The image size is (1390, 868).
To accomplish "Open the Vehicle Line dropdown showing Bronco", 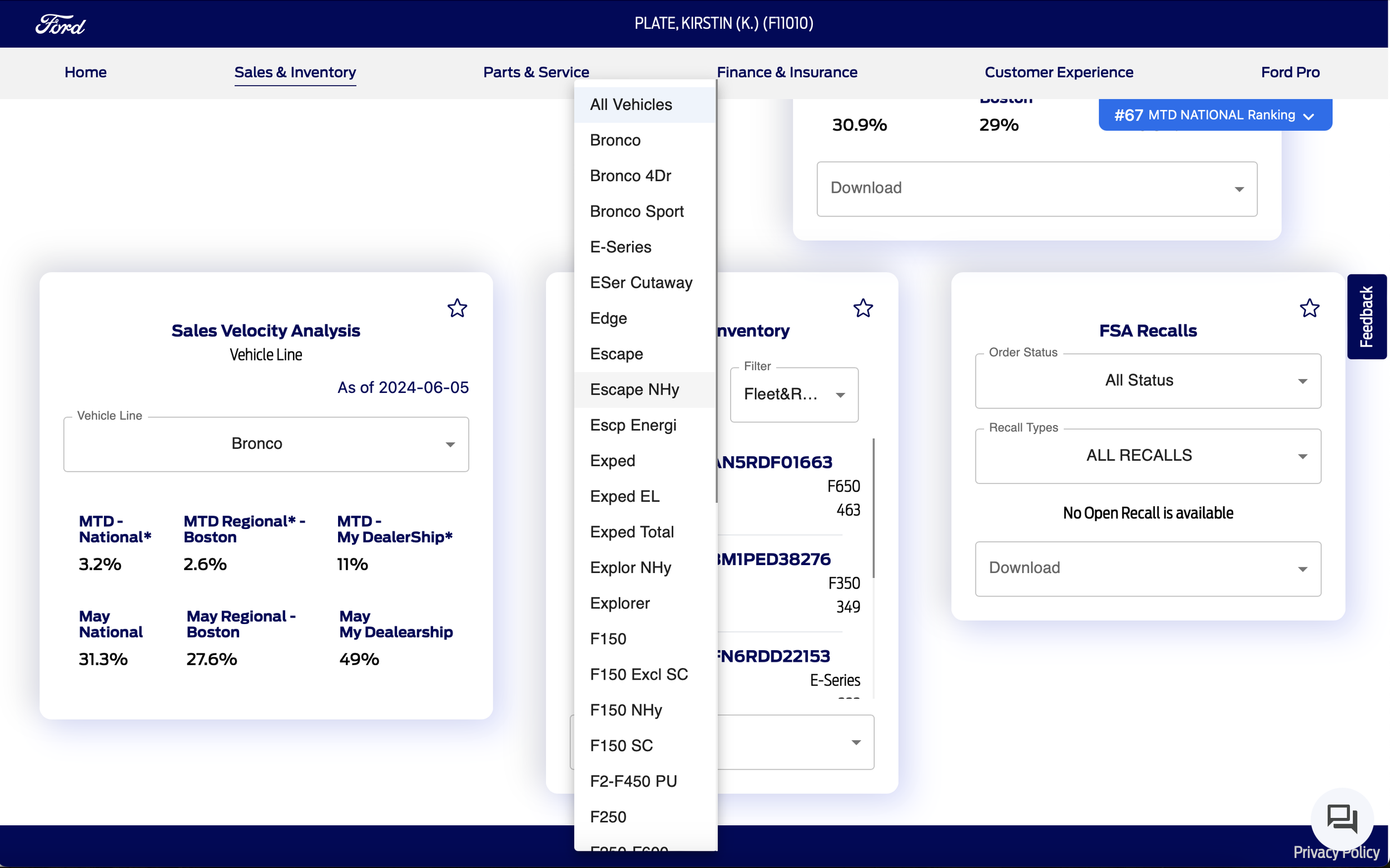I will click(x=266, y=444).
